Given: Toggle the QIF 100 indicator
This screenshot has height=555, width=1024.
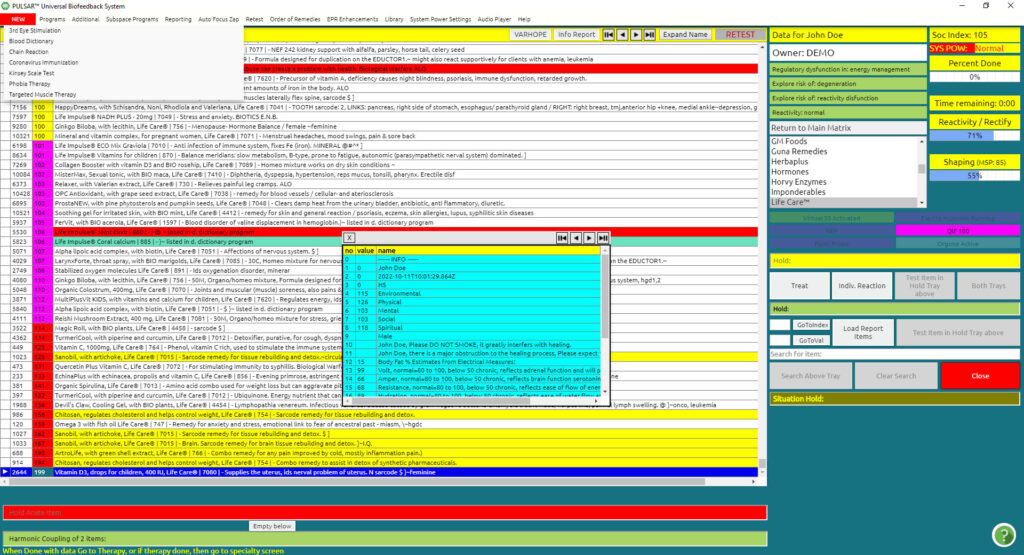Looking at the screenshot, I should click(957, 230).
